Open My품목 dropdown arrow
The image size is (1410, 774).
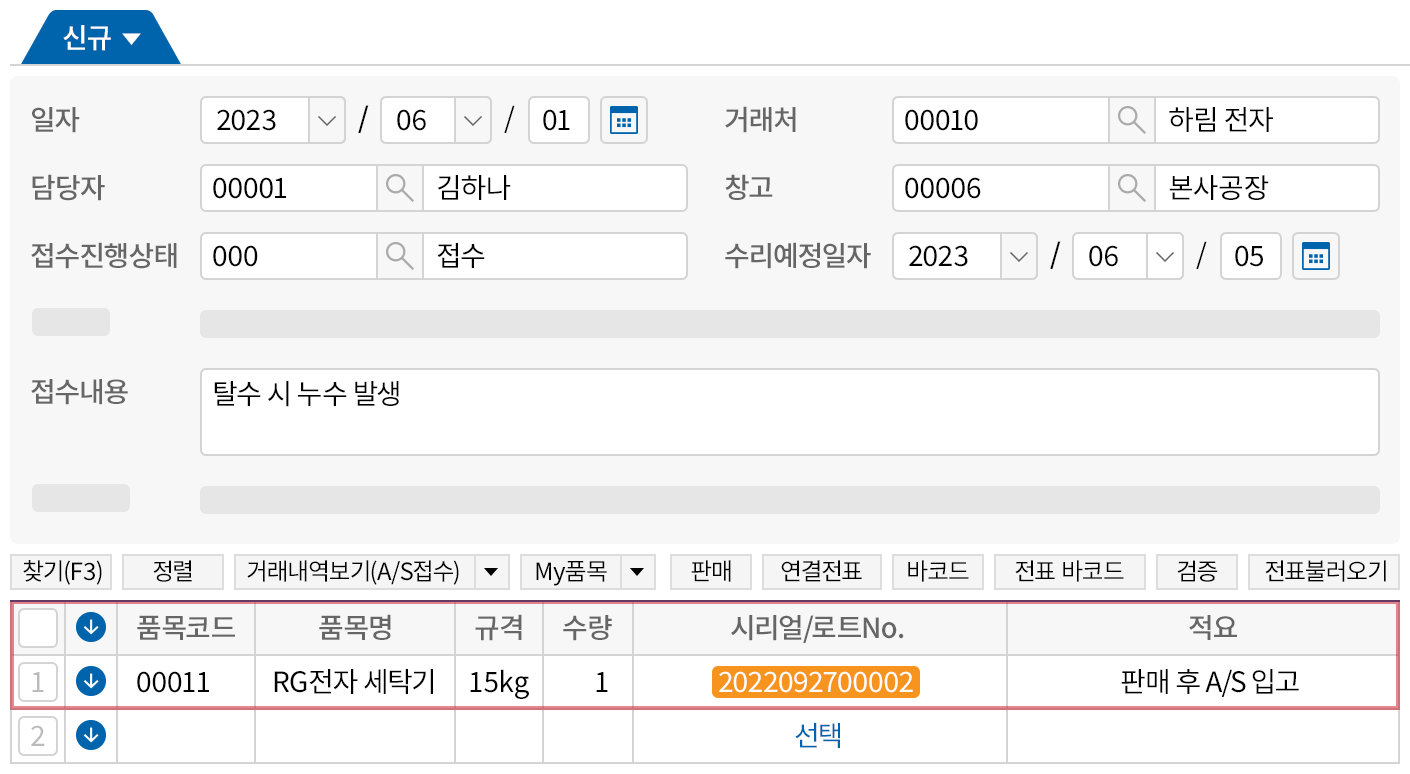pyautogui.click(x=638, y=572)
